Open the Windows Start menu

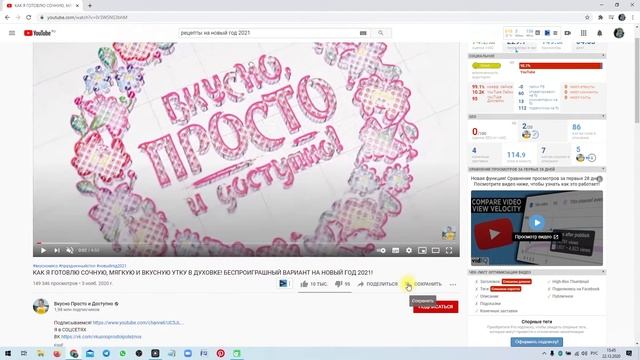[x=7, y=353]
